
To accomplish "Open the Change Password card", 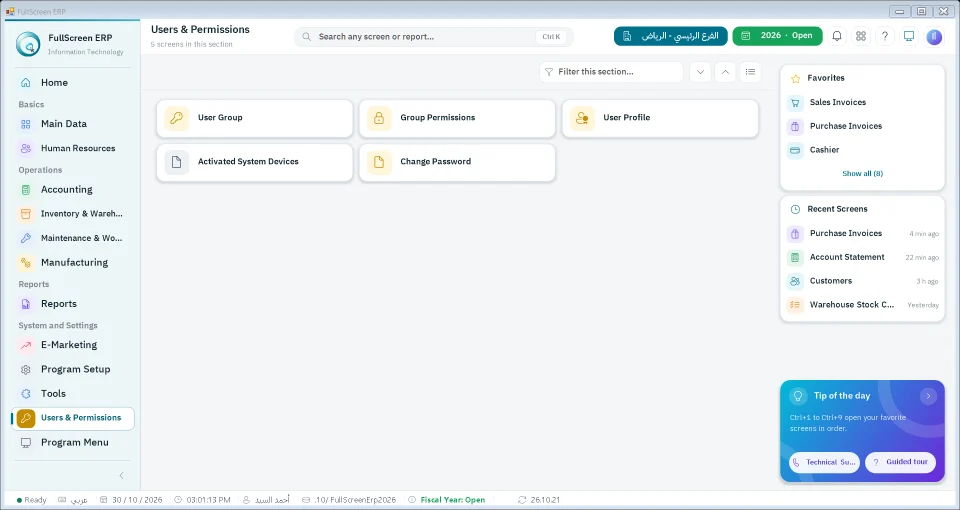I will tap(457, 162).
